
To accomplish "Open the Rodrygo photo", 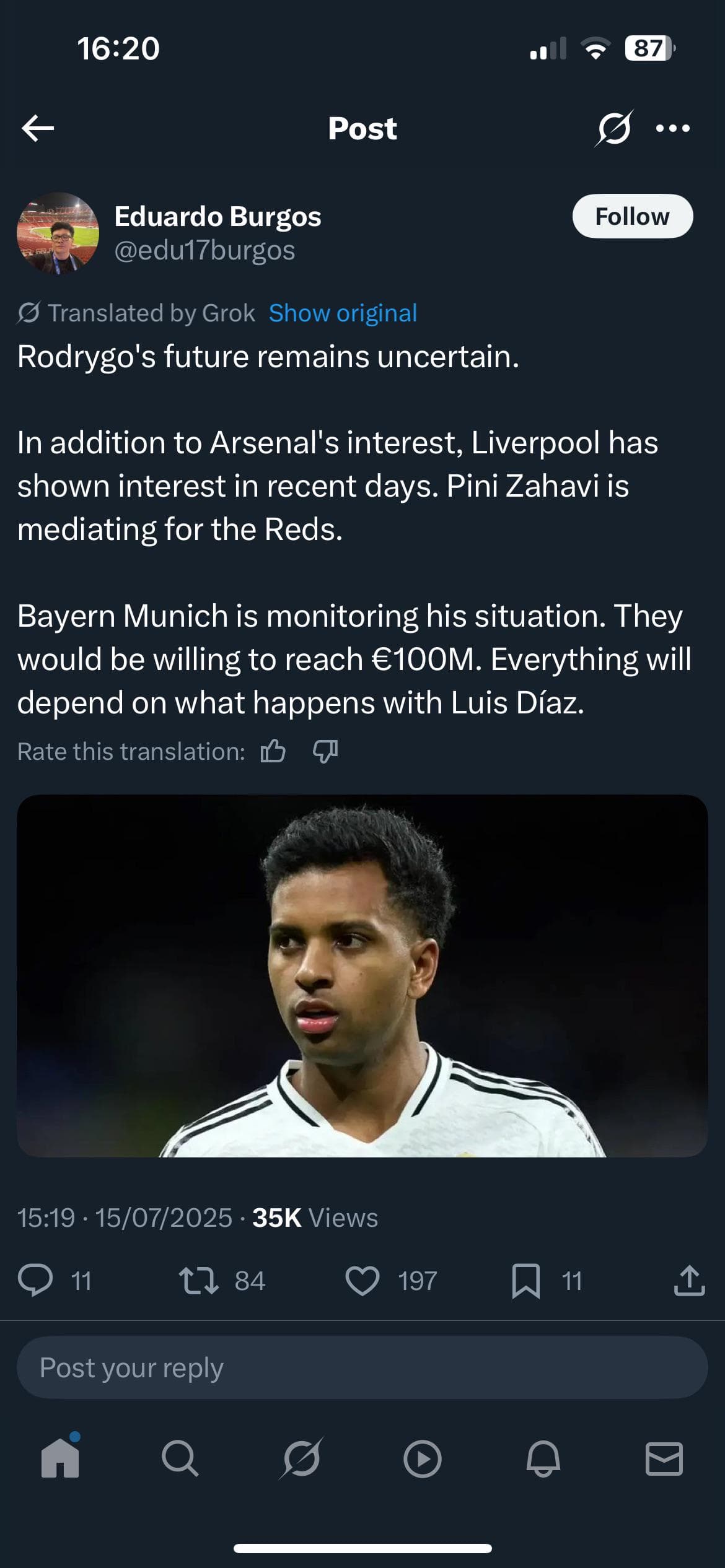I will click(x=362, y=975).
